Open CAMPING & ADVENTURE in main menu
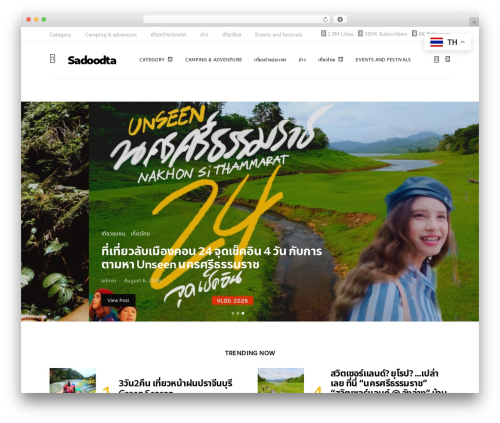 (x=213, y=60)
